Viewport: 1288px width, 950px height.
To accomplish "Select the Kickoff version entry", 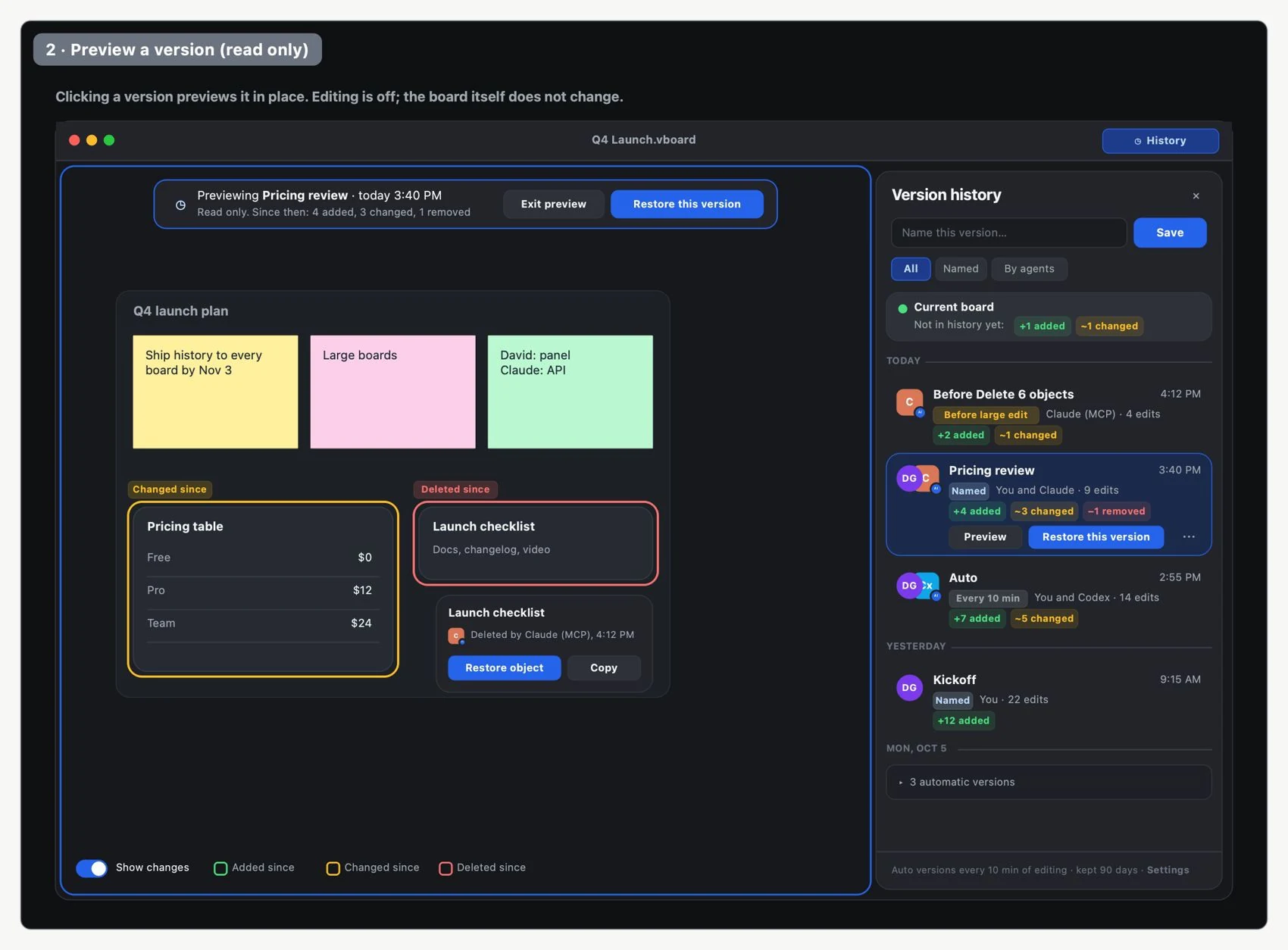I will tap(1049, 699).
